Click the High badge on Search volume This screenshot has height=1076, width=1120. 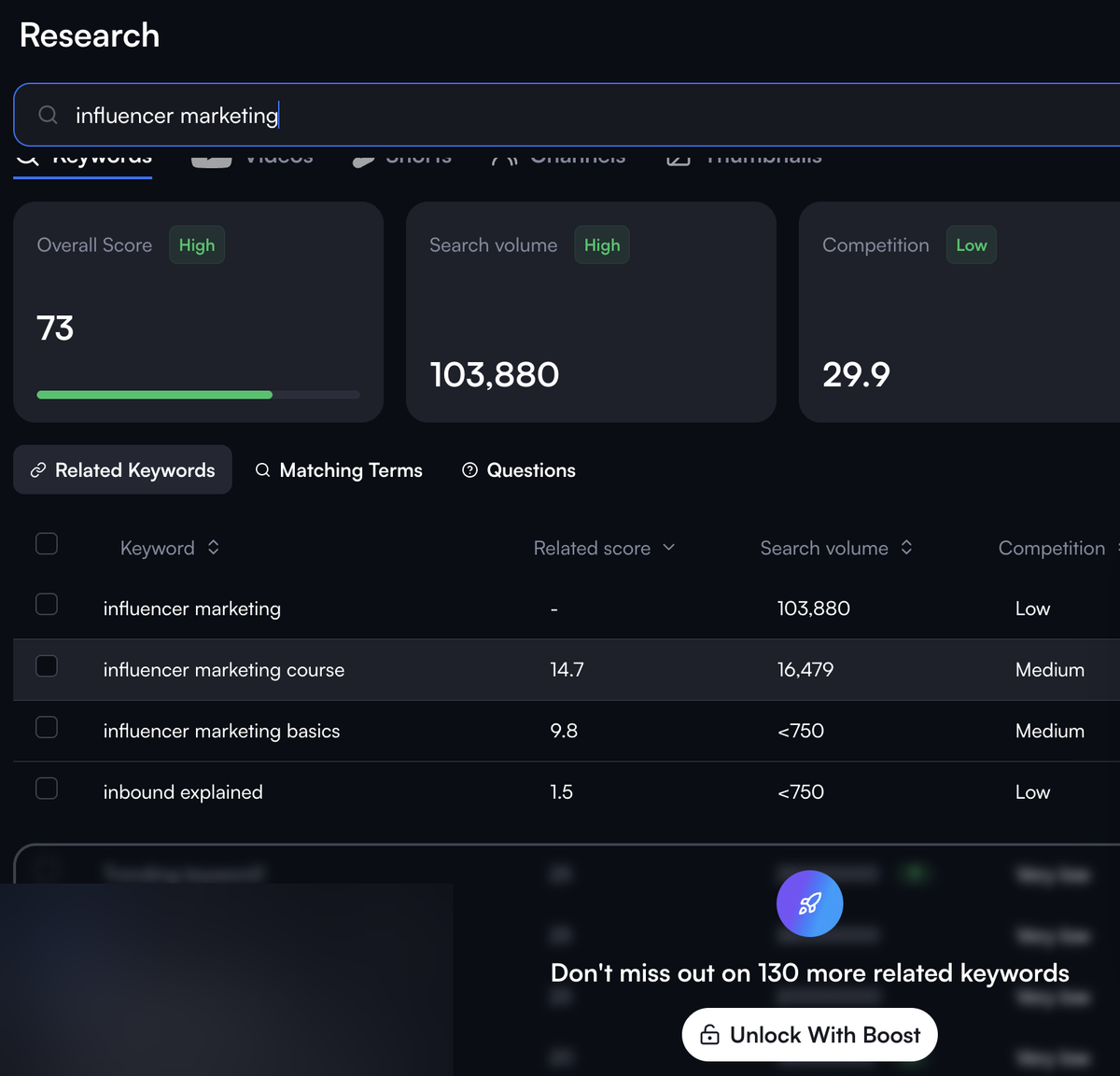[602, 245]
